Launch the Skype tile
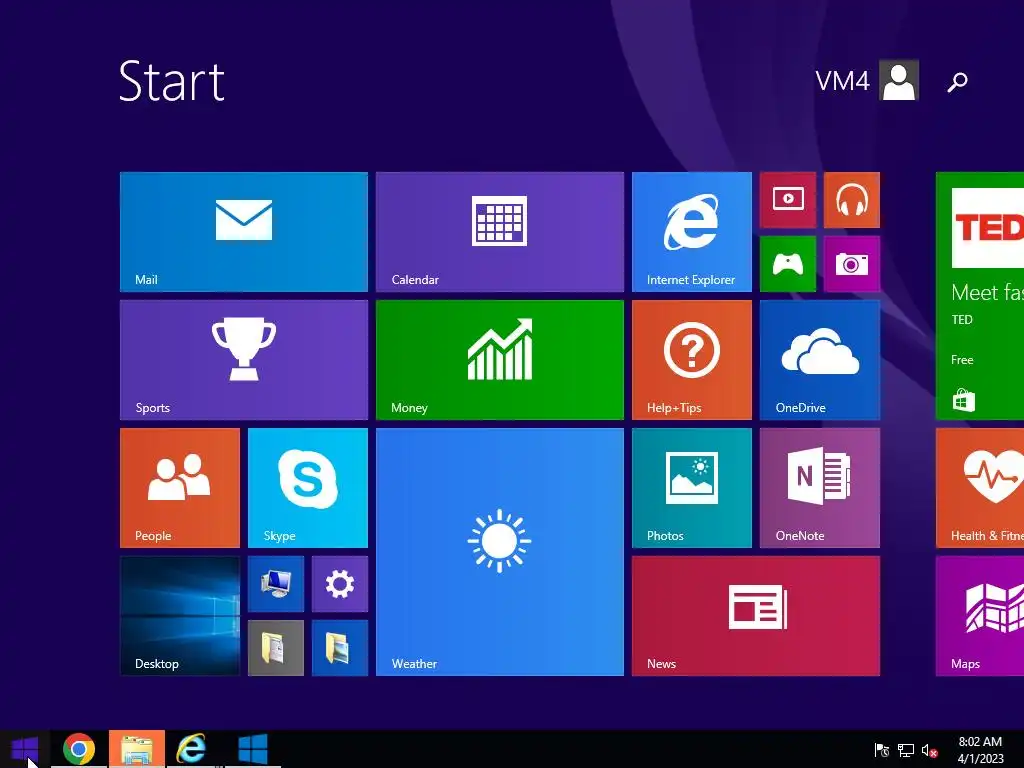The width and height of the screenshot is (1024, 768). tap(308, 488)
